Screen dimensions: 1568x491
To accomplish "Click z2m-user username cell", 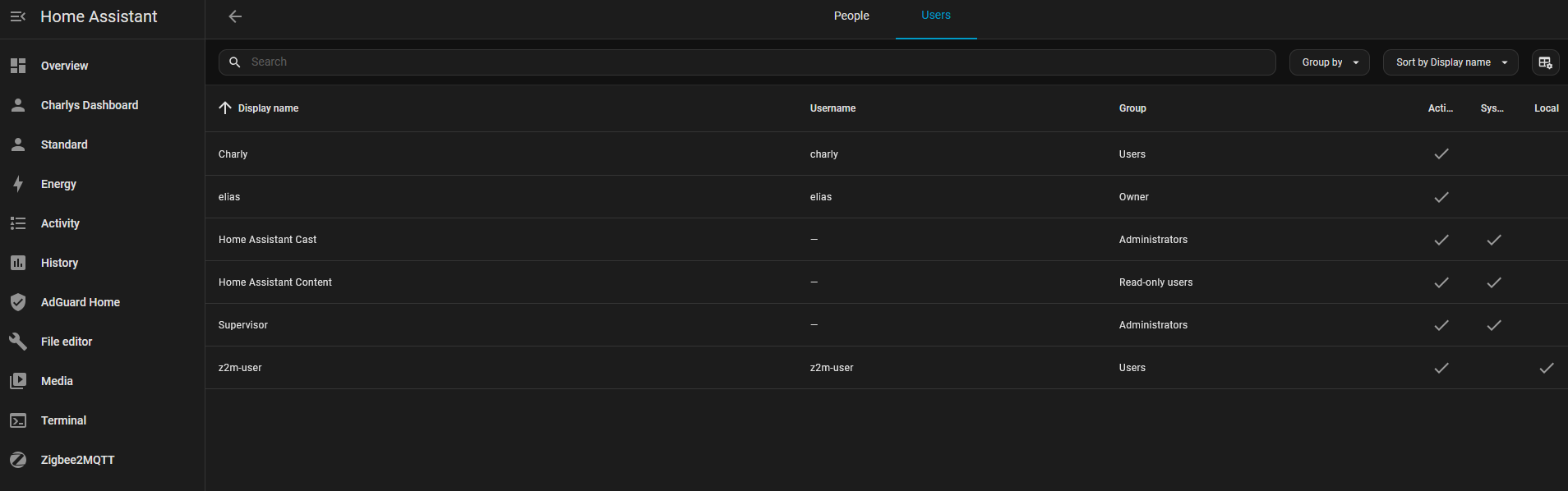I will coord(832,368).
